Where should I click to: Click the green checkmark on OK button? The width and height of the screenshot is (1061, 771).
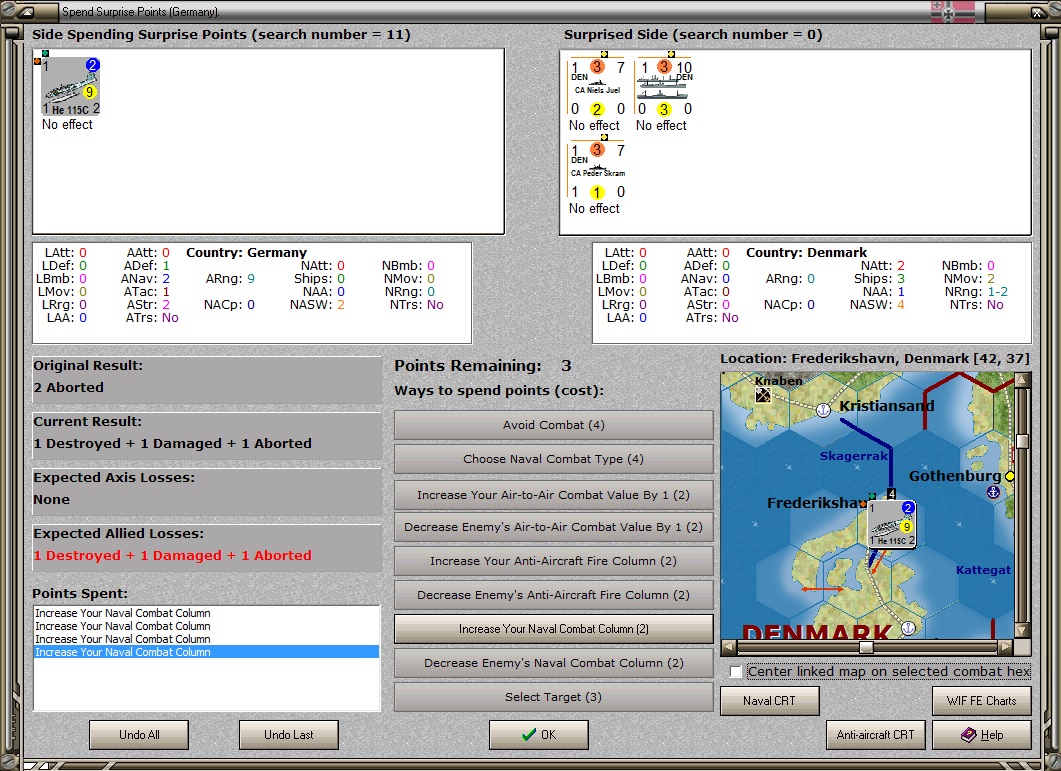point(529,734)
